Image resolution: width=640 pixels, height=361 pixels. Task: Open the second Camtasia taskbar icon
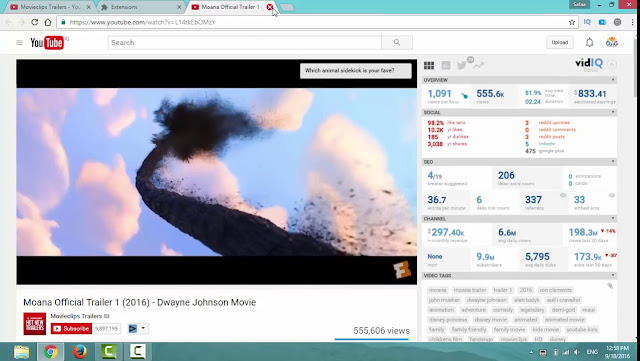tap(138, 352)
